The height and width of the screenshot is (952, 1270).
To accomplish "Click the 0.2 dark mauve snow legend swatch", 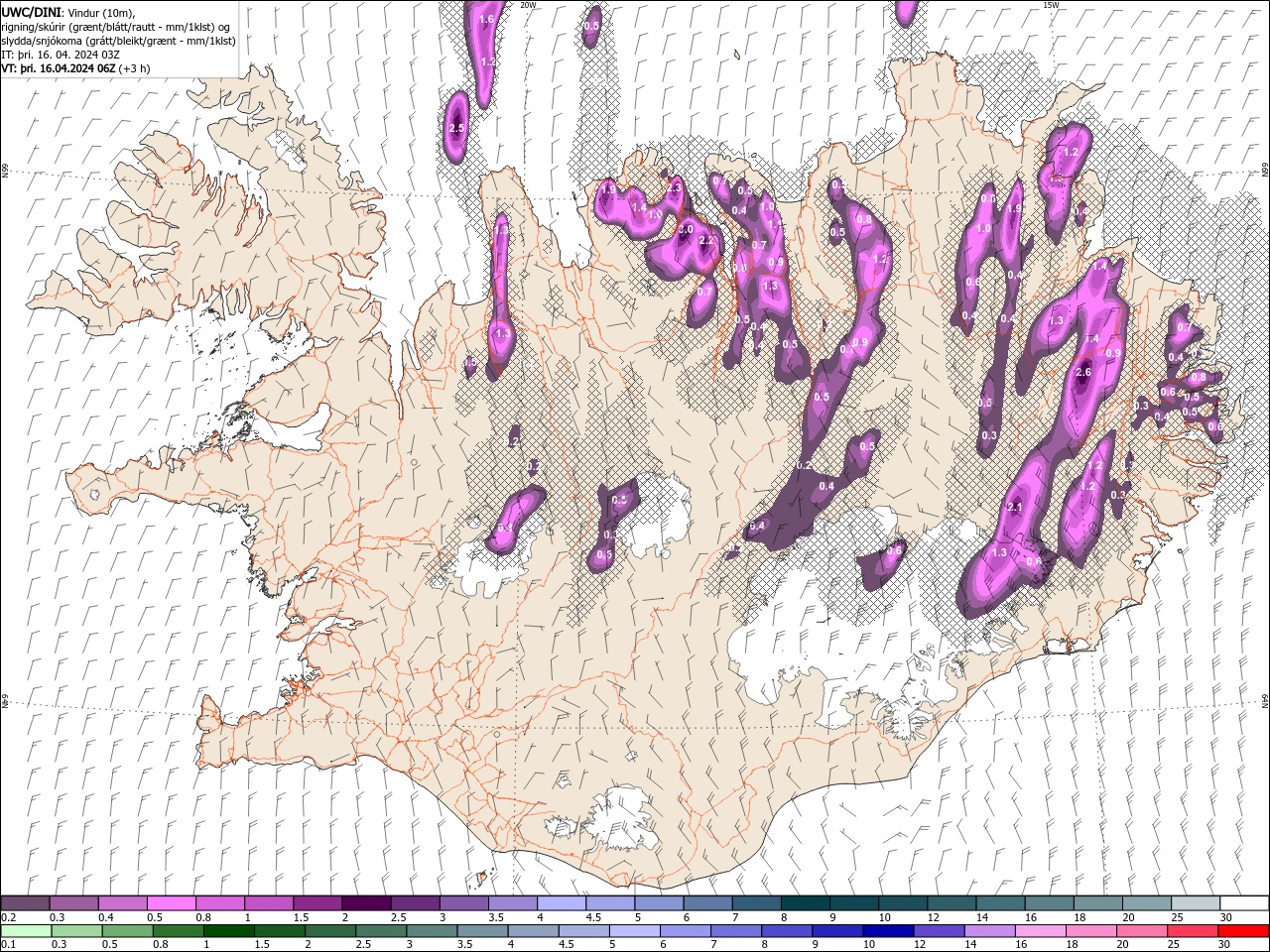I will (25, 903).
